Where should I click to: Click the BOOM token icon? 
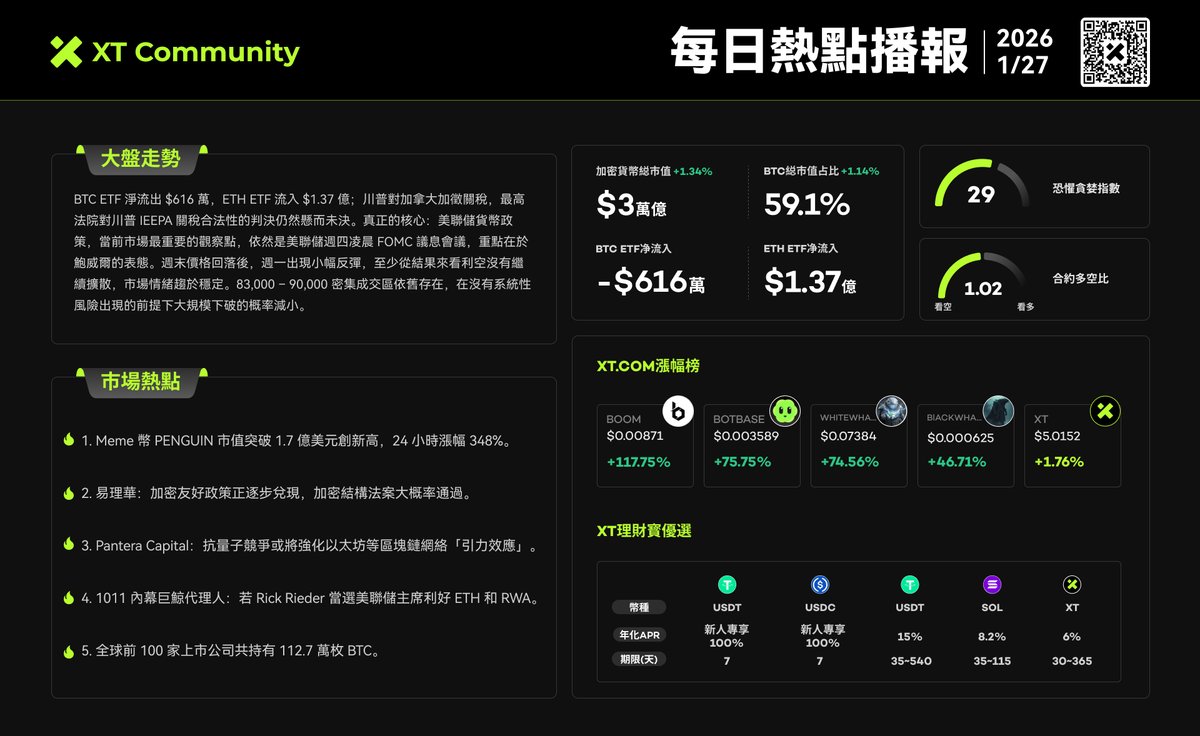676,411
